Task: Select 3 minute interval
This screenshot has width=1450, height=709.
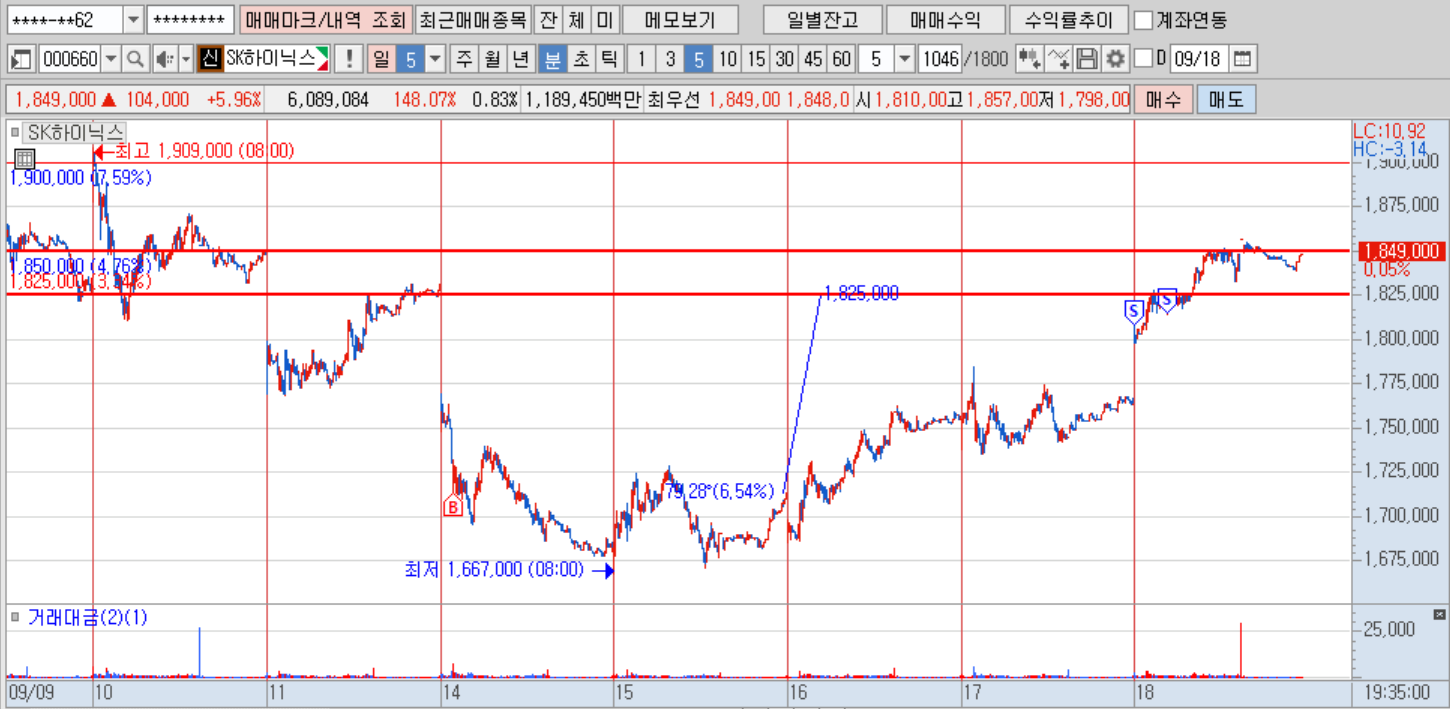Action: 670,59
